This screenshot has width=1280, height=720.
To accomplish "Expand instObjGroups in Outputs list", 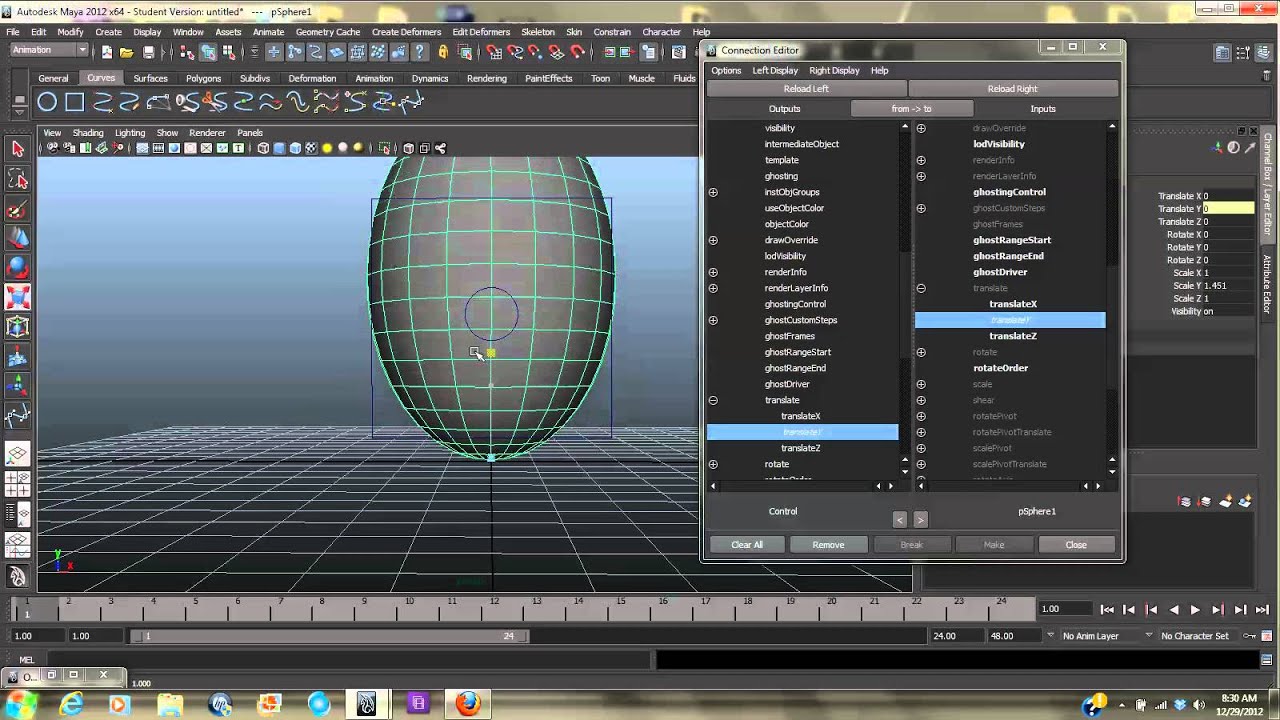I will [713, 192].
